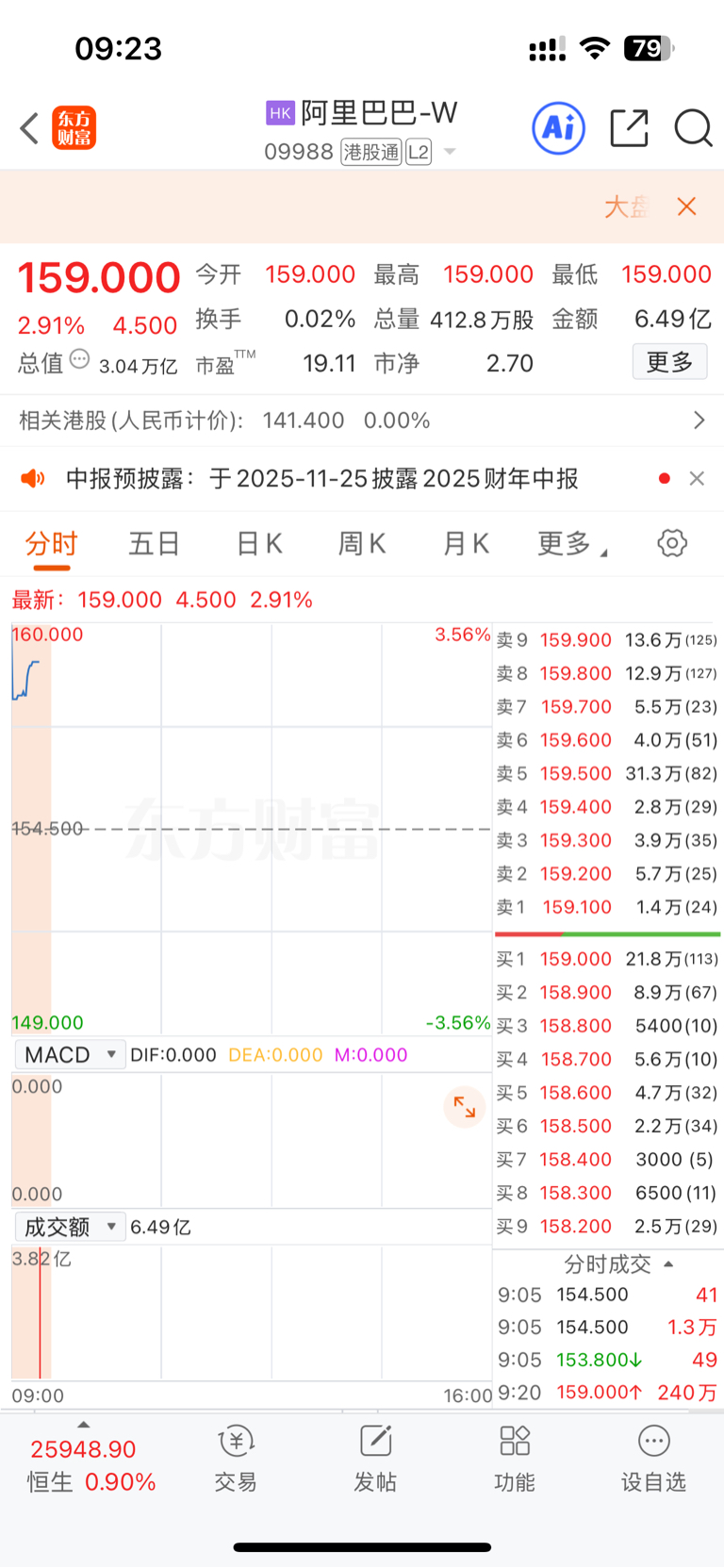Tap the 卖1 159.100 order row
The height and width of the screenshot is (1568, 724).
point(607,907)
